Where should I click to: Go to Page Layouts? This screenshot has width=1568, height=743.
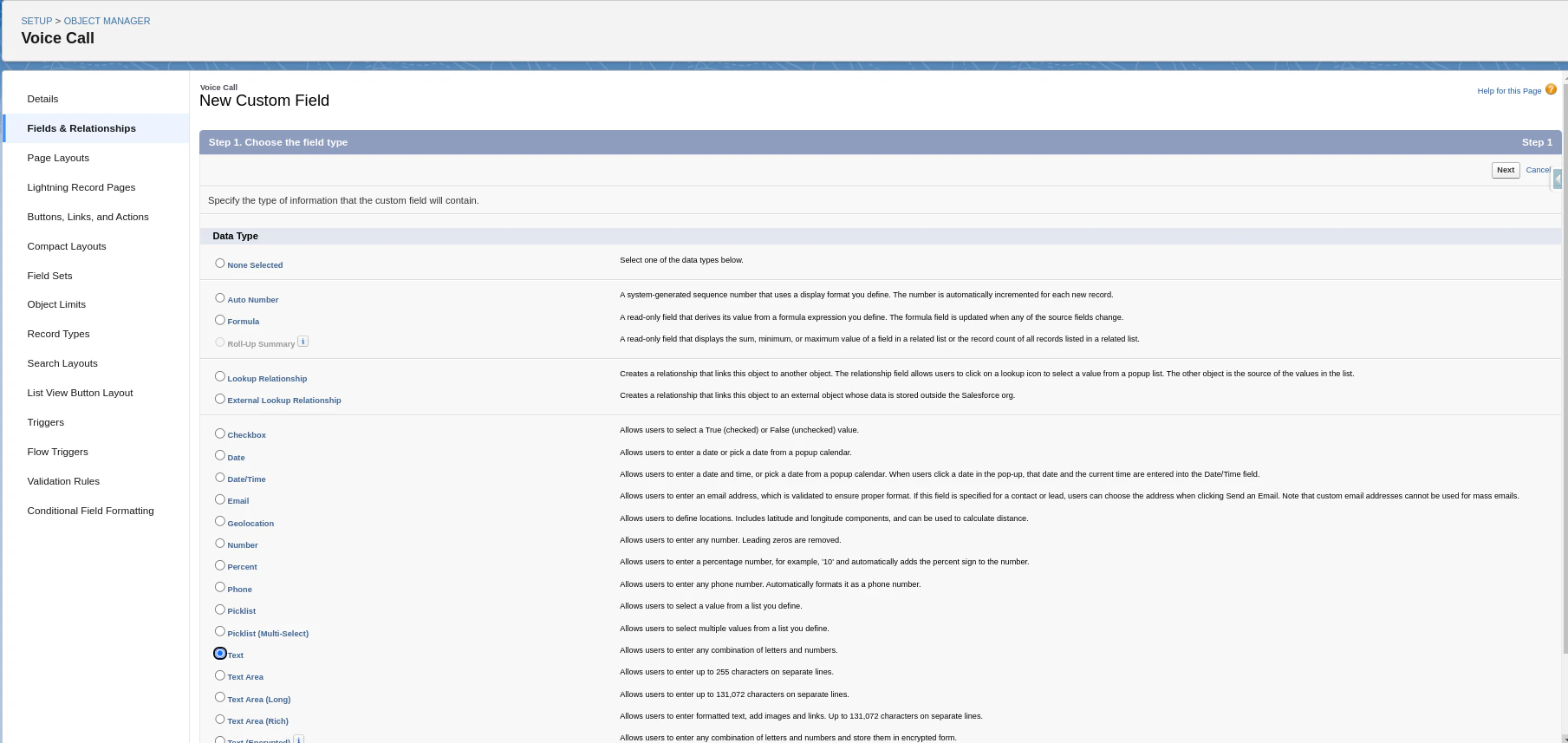[x=95, y=158]
